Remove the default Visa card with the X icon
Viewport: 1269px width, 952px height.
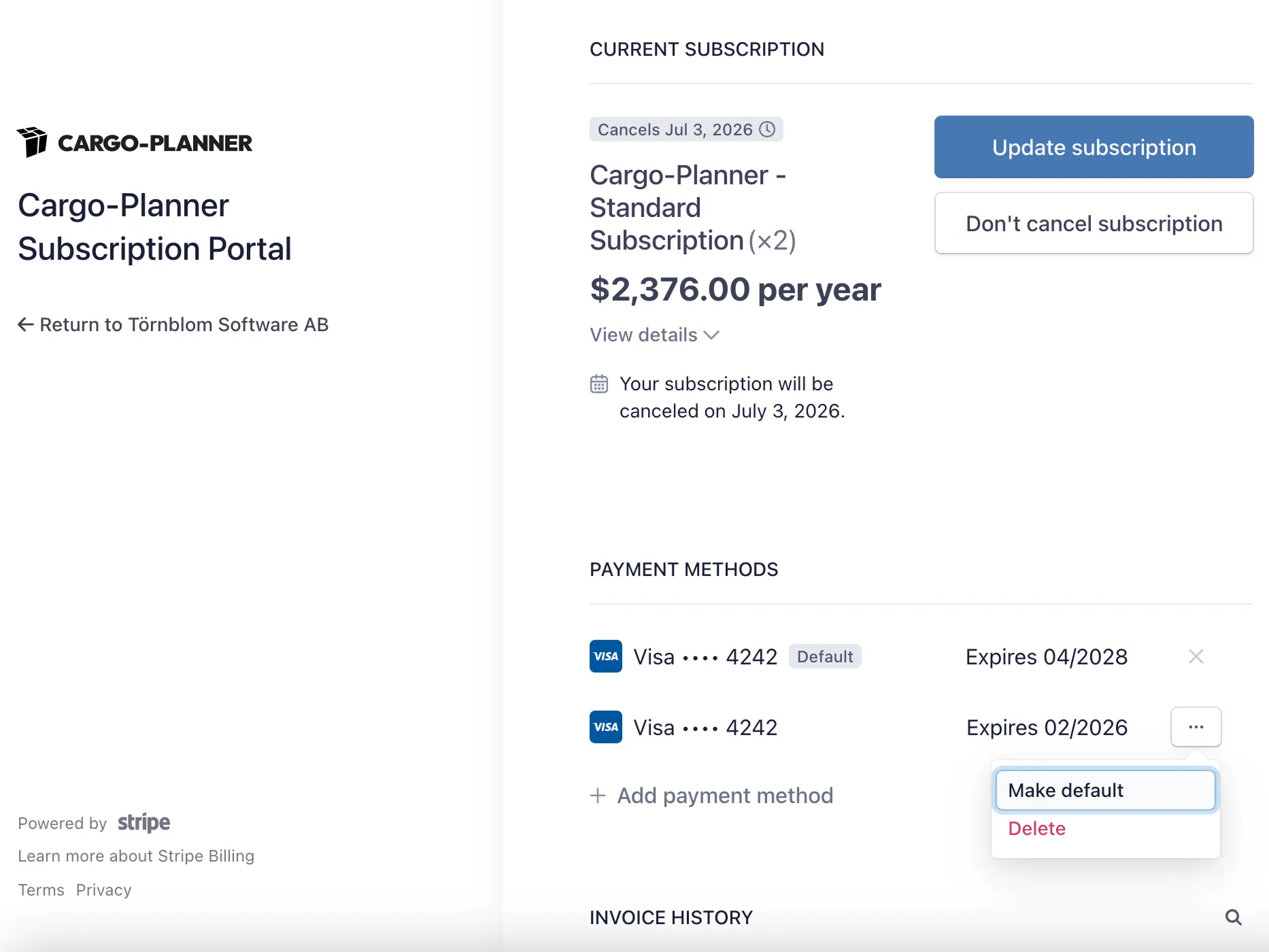coord(1196,656)
